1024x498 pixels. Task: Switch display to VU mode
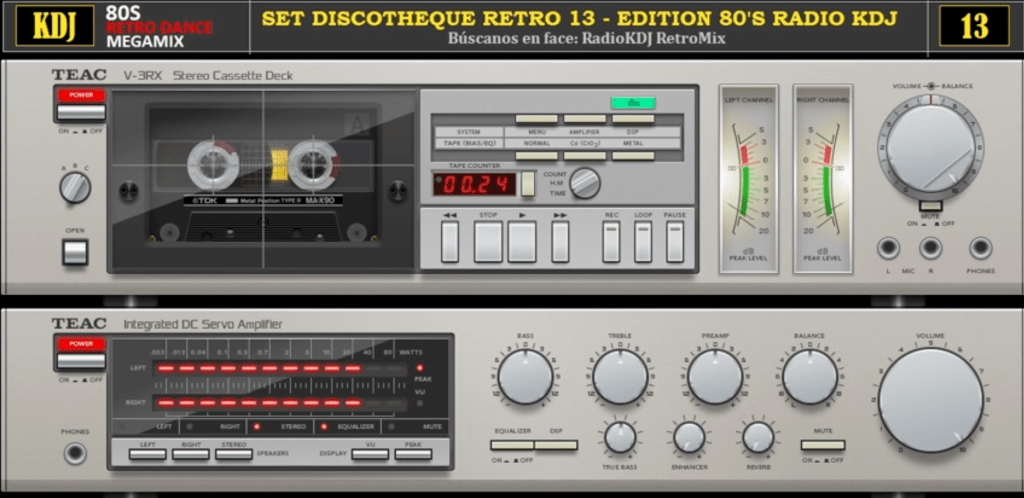tap(370, 454)
